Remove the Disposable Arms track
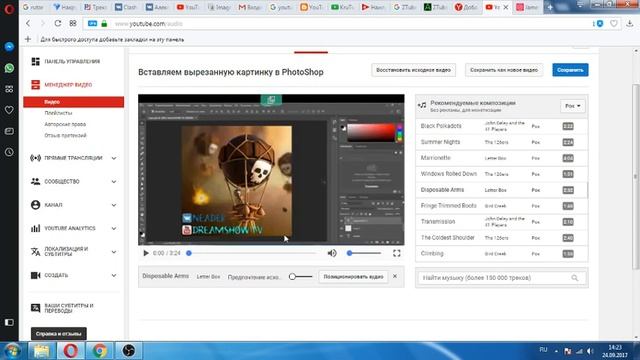 395,276
